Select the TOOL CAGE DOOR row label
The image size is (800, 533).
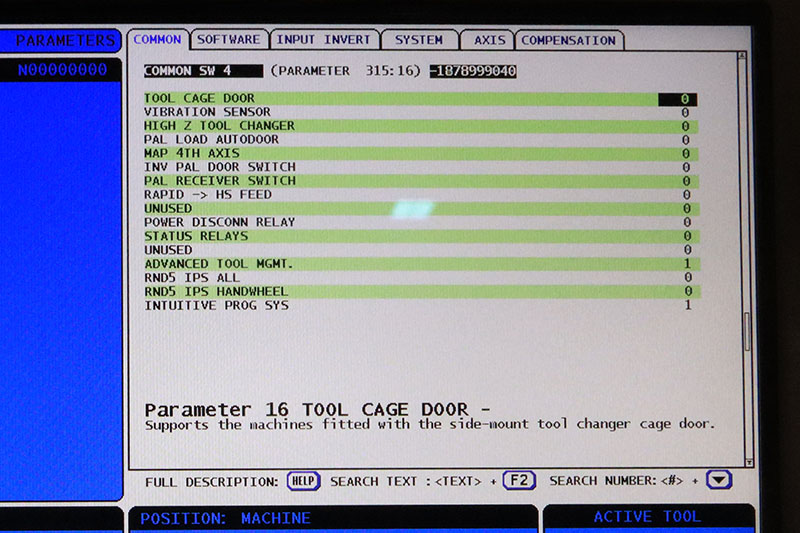(x=199, y=98)
